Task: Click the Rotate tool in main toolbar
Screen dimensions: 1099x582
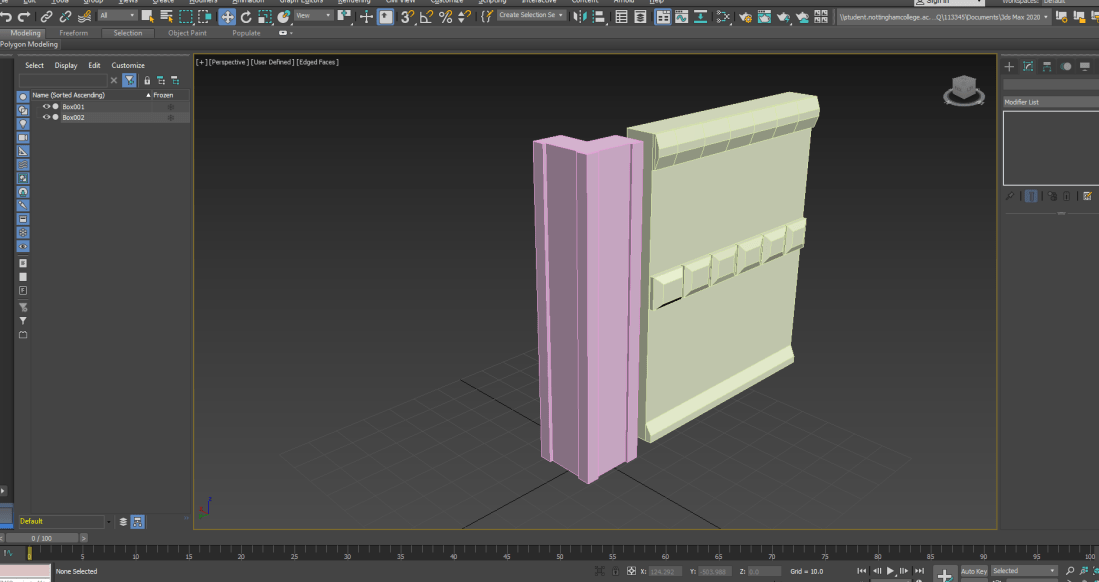Action: pos(246,17)
